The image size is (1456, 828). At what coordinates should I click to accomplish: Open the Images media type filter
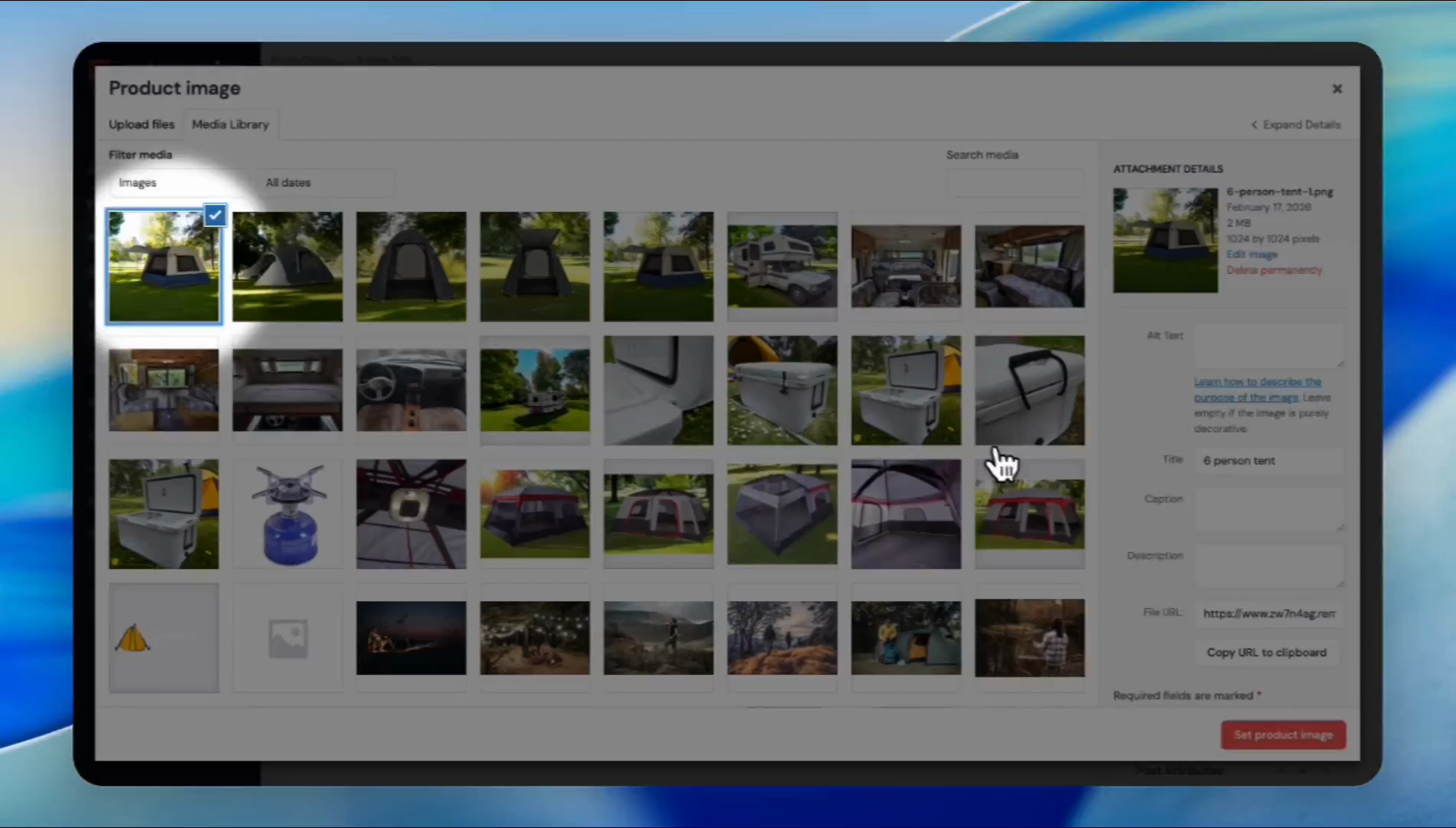pyautogui.click(x=176, y=182)
